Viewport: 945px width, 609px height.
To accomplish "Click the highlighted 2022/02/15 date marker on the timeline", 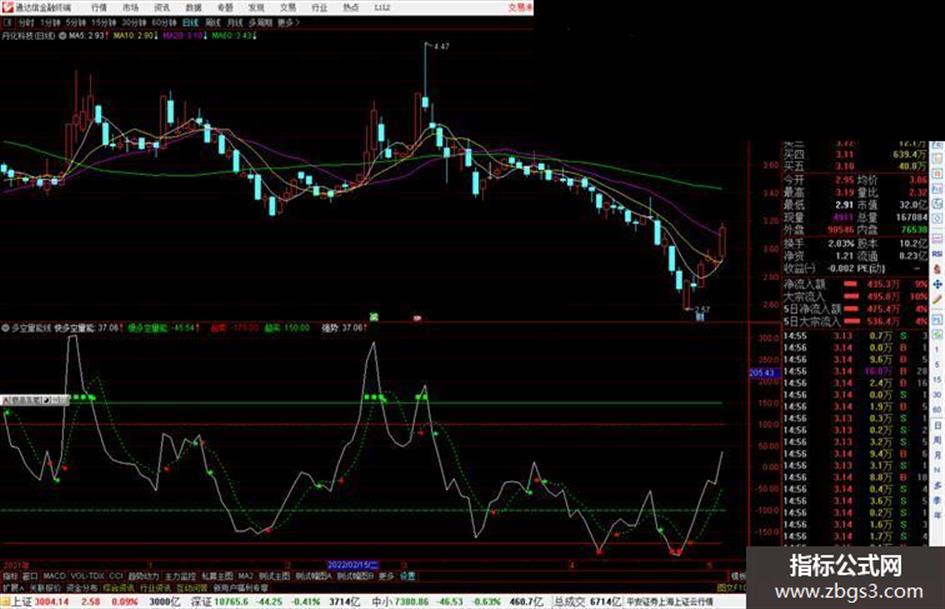I will click(353, 566).
